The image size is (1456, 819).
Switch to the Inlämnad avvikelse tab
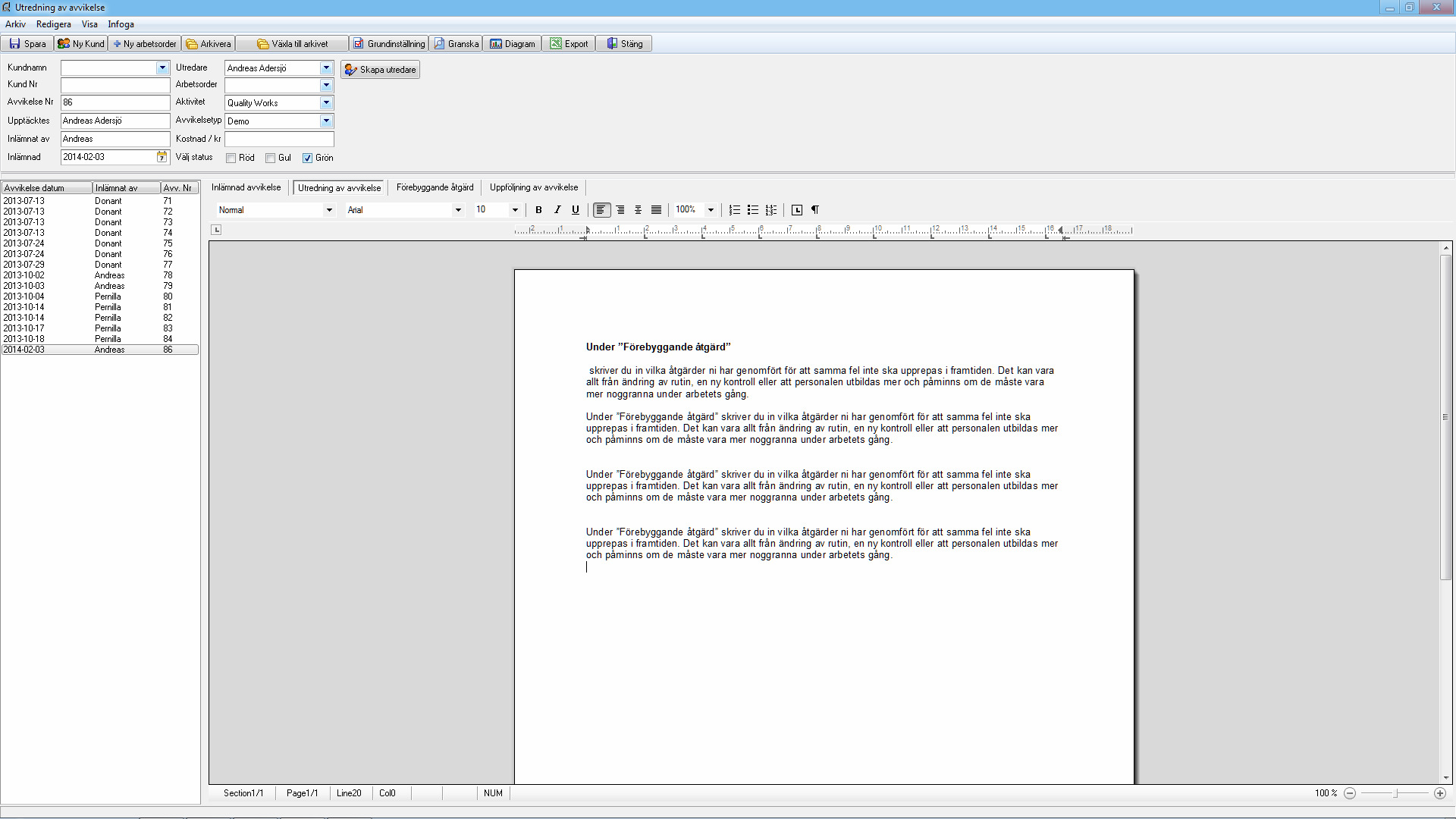pos(246,188)
